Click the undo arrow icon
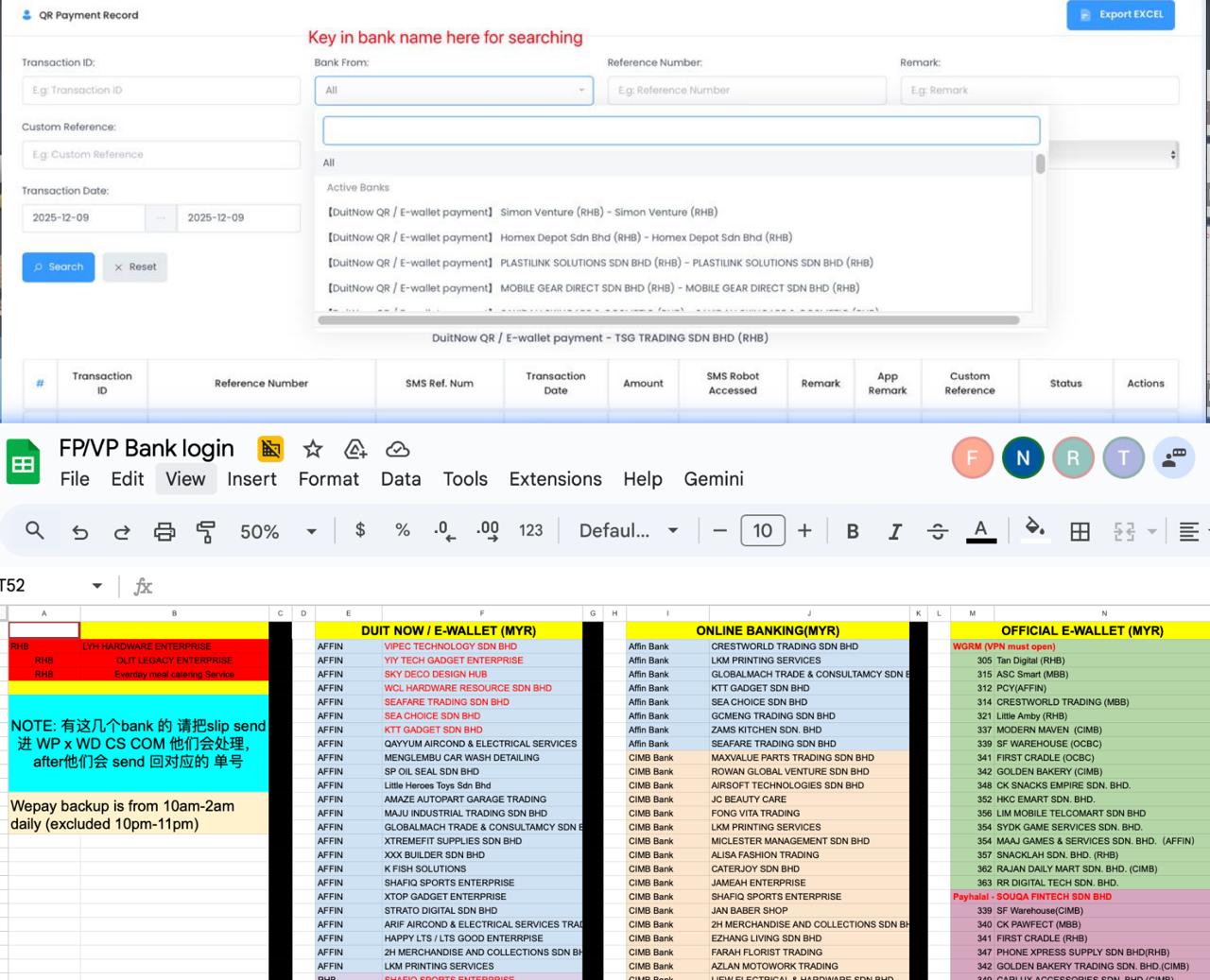Screen dimensions: 1210x980 tap(80, 532)
